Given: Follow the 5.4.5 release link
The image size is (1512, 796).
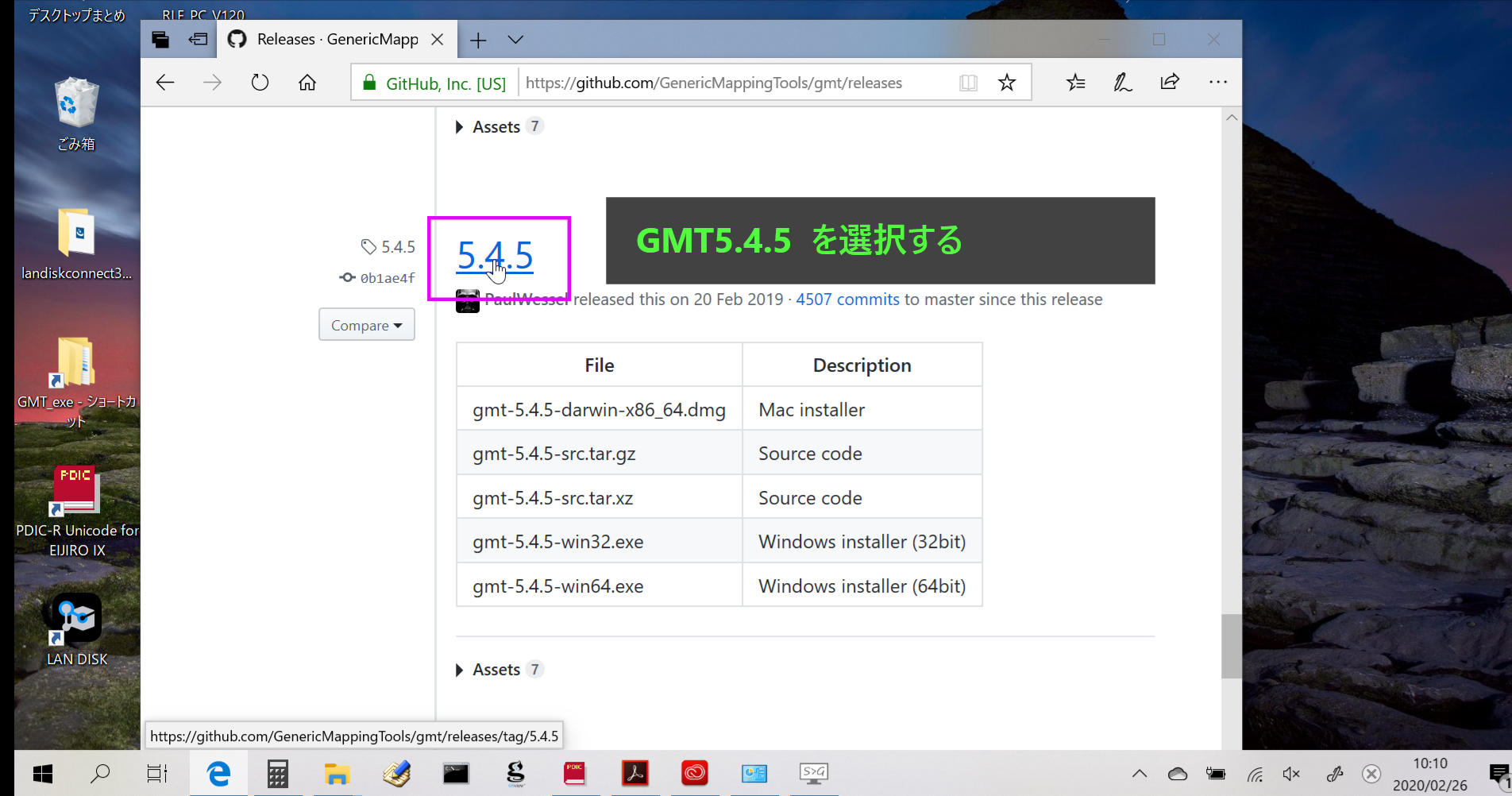Looking at the screenshot, I should [494, 256].
